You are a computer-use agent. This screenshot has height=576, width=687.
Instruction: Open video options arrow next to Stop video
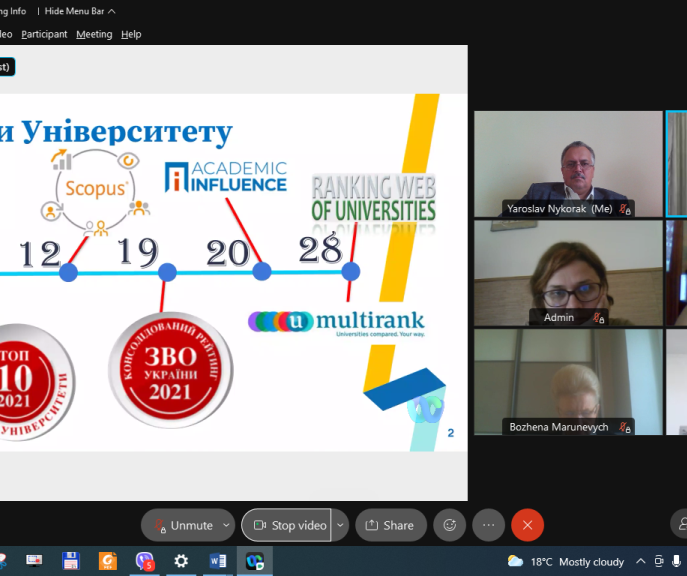pyautogui.click(x=340, y=525)
